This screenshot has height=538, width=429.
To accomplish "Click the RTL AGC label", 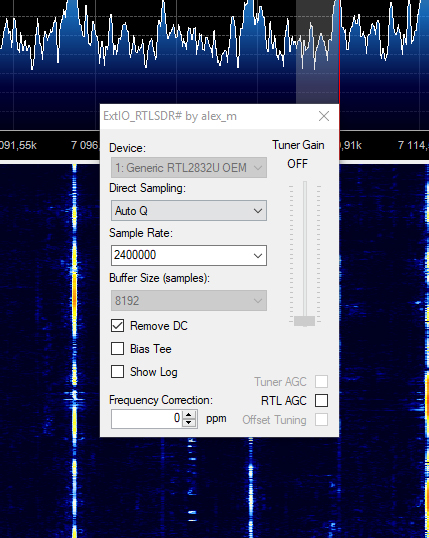I will 284,401.
